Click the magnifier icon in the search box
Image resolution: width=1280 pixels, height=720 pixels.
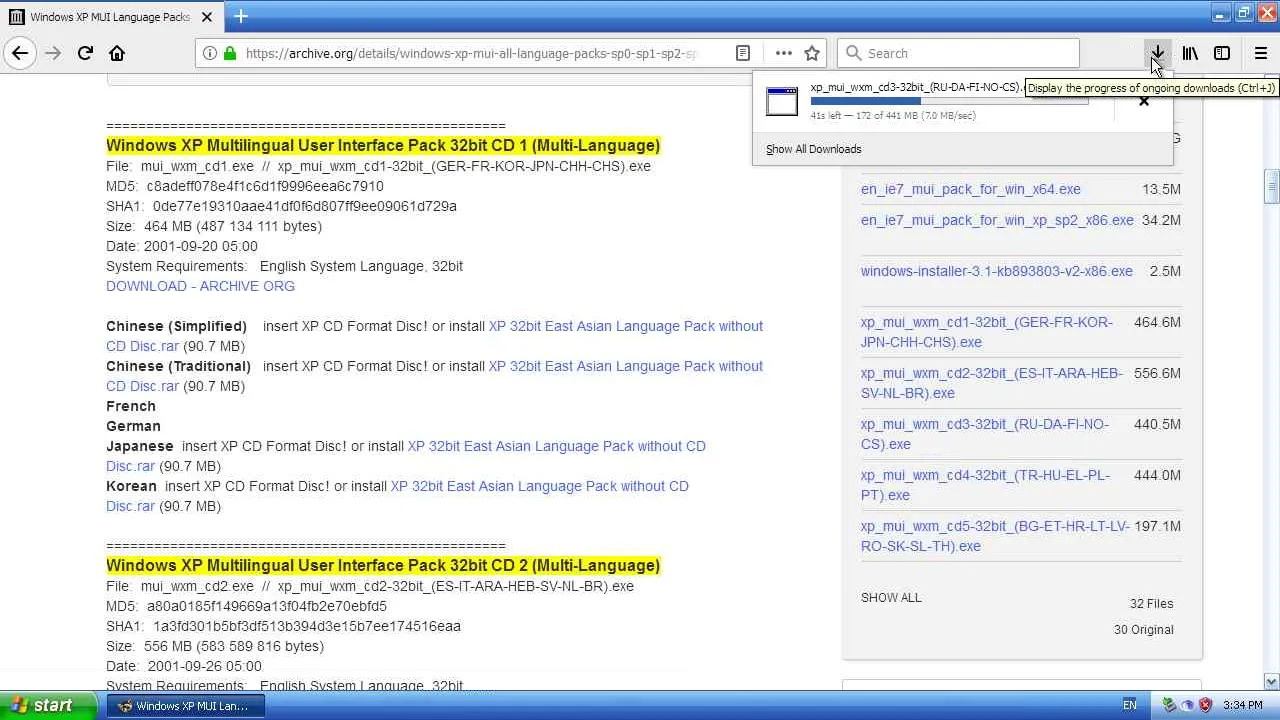pos(853,53)
